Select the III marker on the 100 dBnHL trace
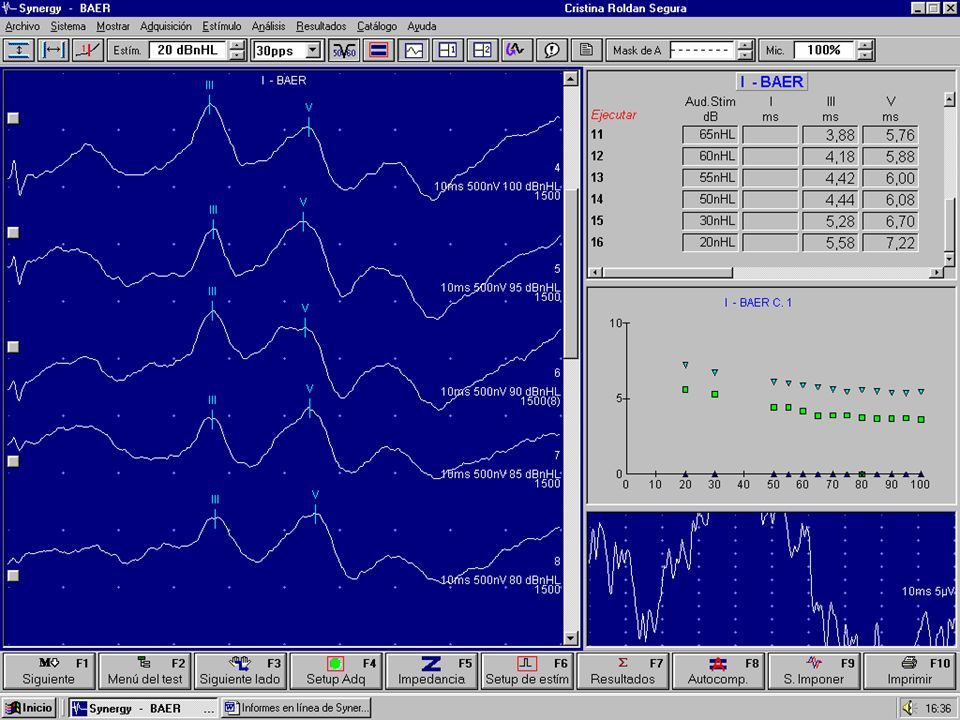This screenshot has width=960, height=720. [209, 97]
